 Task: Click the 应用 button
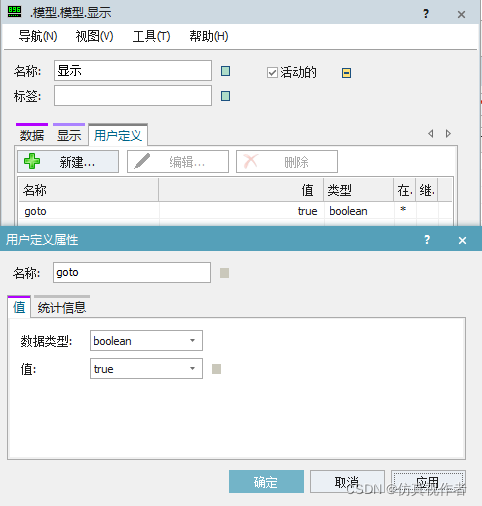point(428,482)
